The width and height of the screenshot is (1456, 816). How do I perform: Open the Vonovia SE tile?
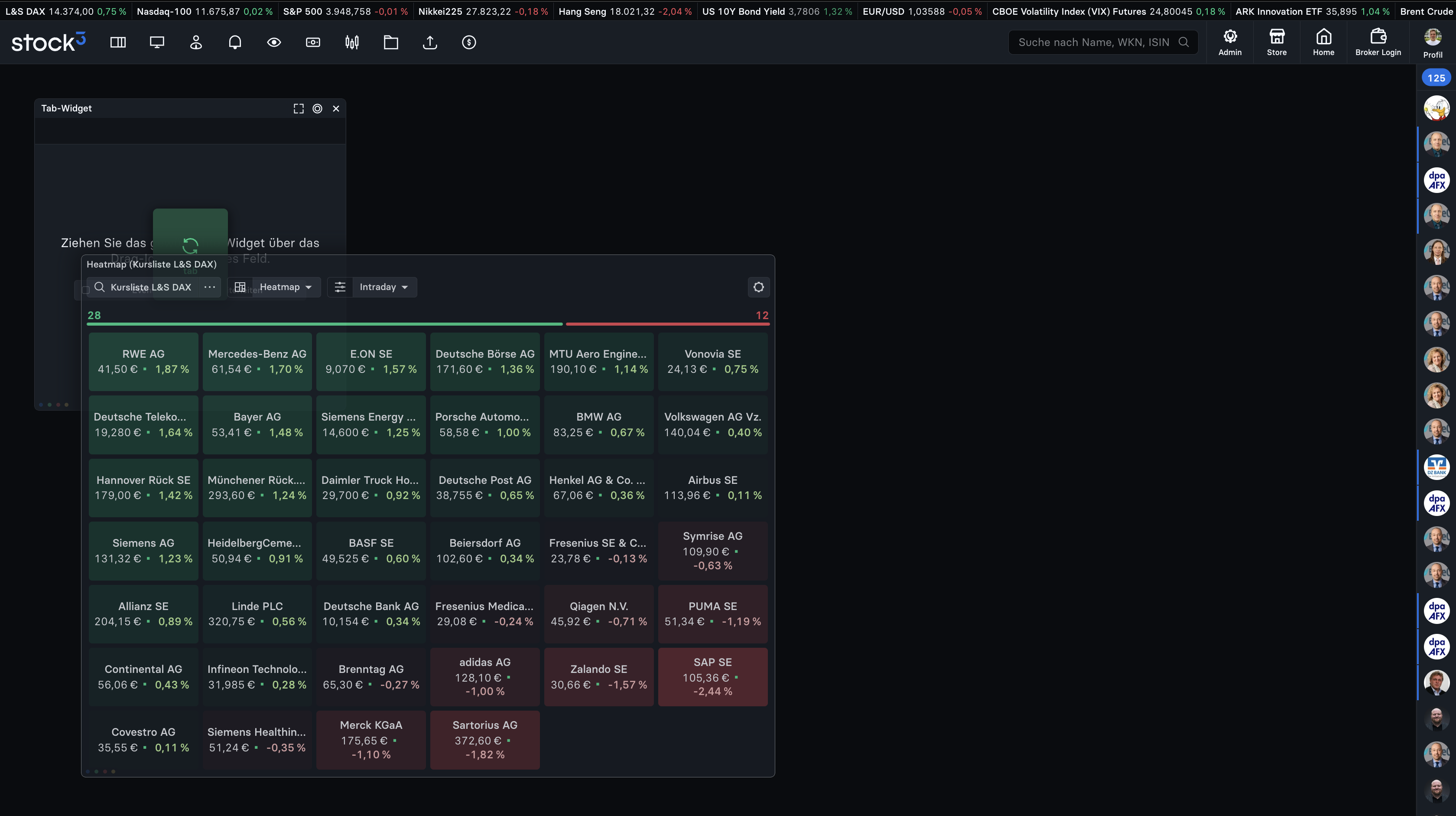(713, 361)
